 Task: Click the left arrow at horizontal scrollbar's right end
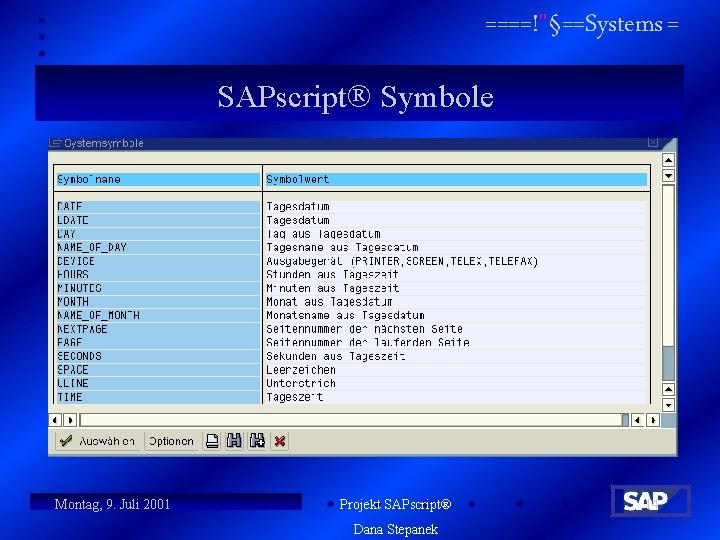(637, 420)
